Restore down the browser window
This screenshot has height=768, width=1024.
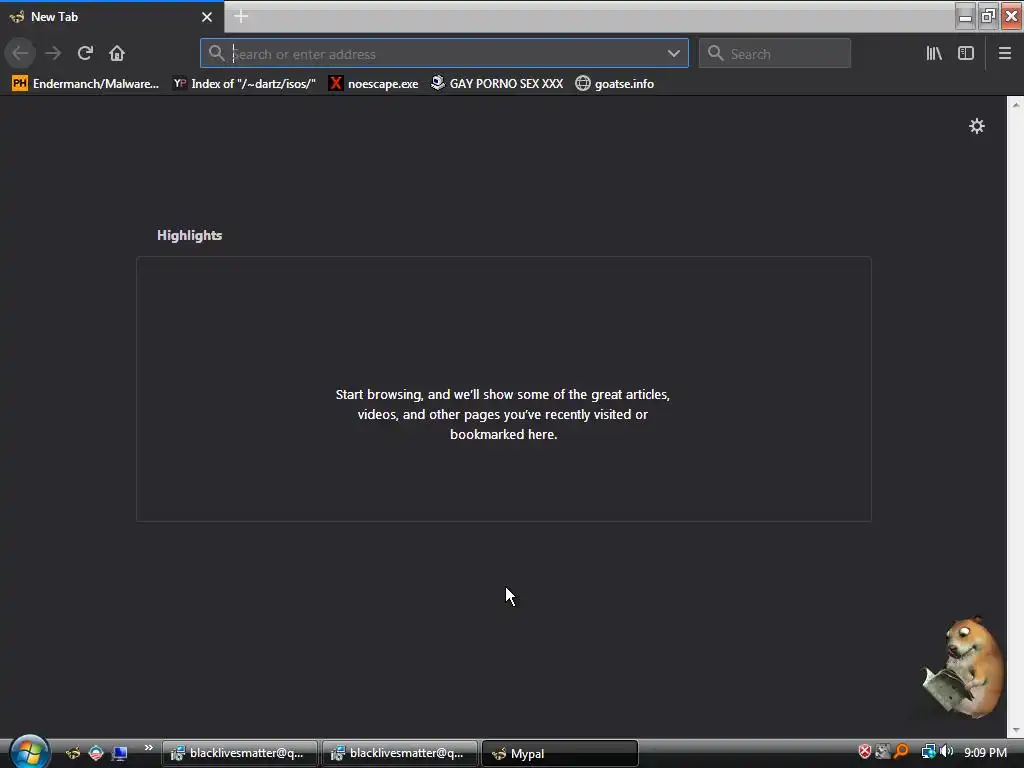pyautogui.click(x=988, y=16)
